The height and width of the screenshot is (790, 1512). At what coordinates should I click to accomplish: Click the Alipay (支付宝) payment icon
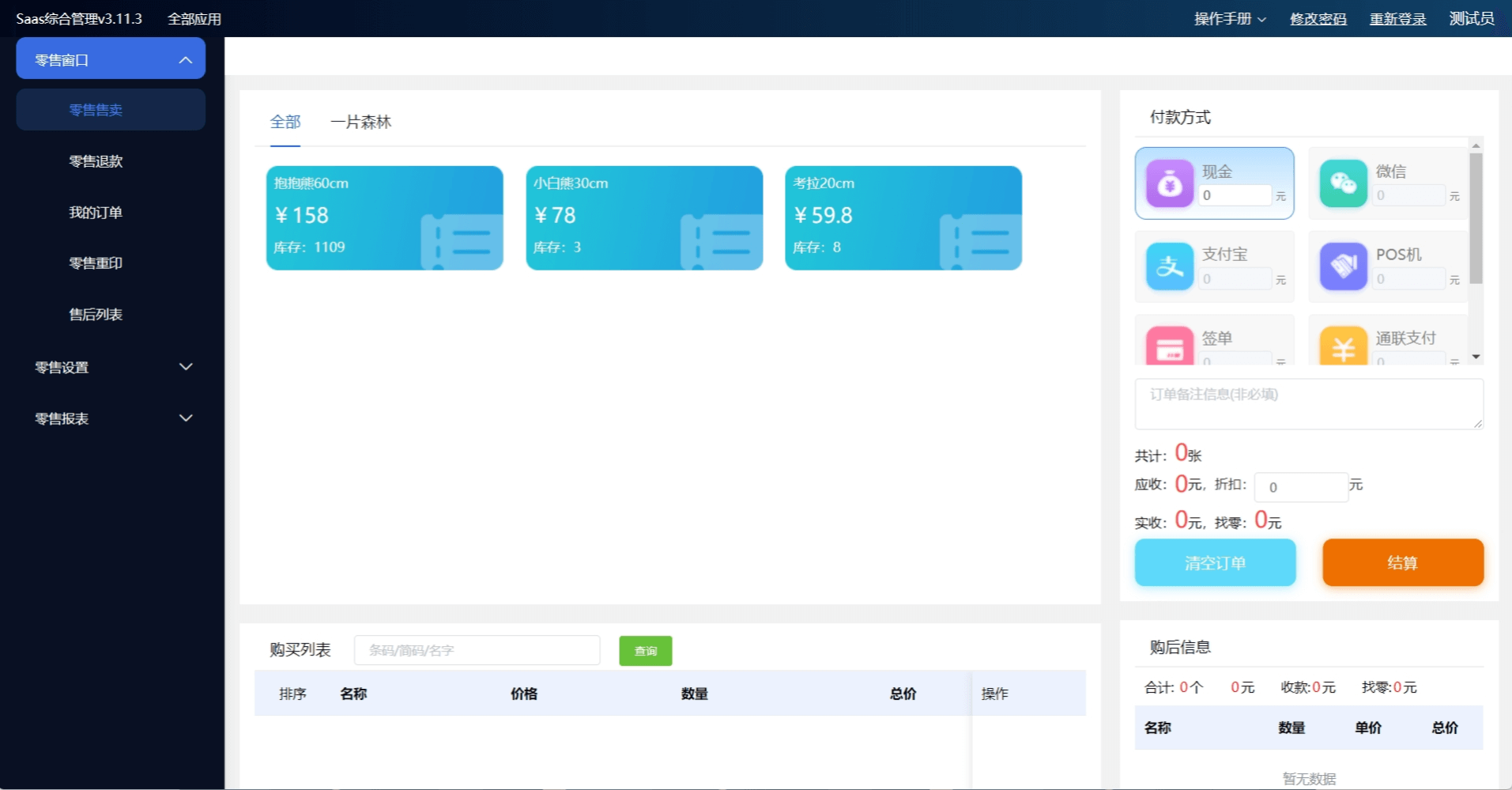pyautogui.click(x=1169, y=266)
